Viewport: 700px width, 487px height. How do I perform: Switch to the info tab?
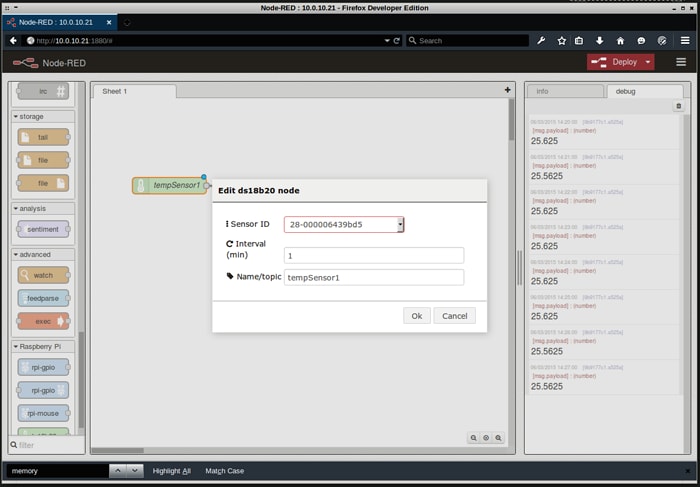(x=565, y=91)
